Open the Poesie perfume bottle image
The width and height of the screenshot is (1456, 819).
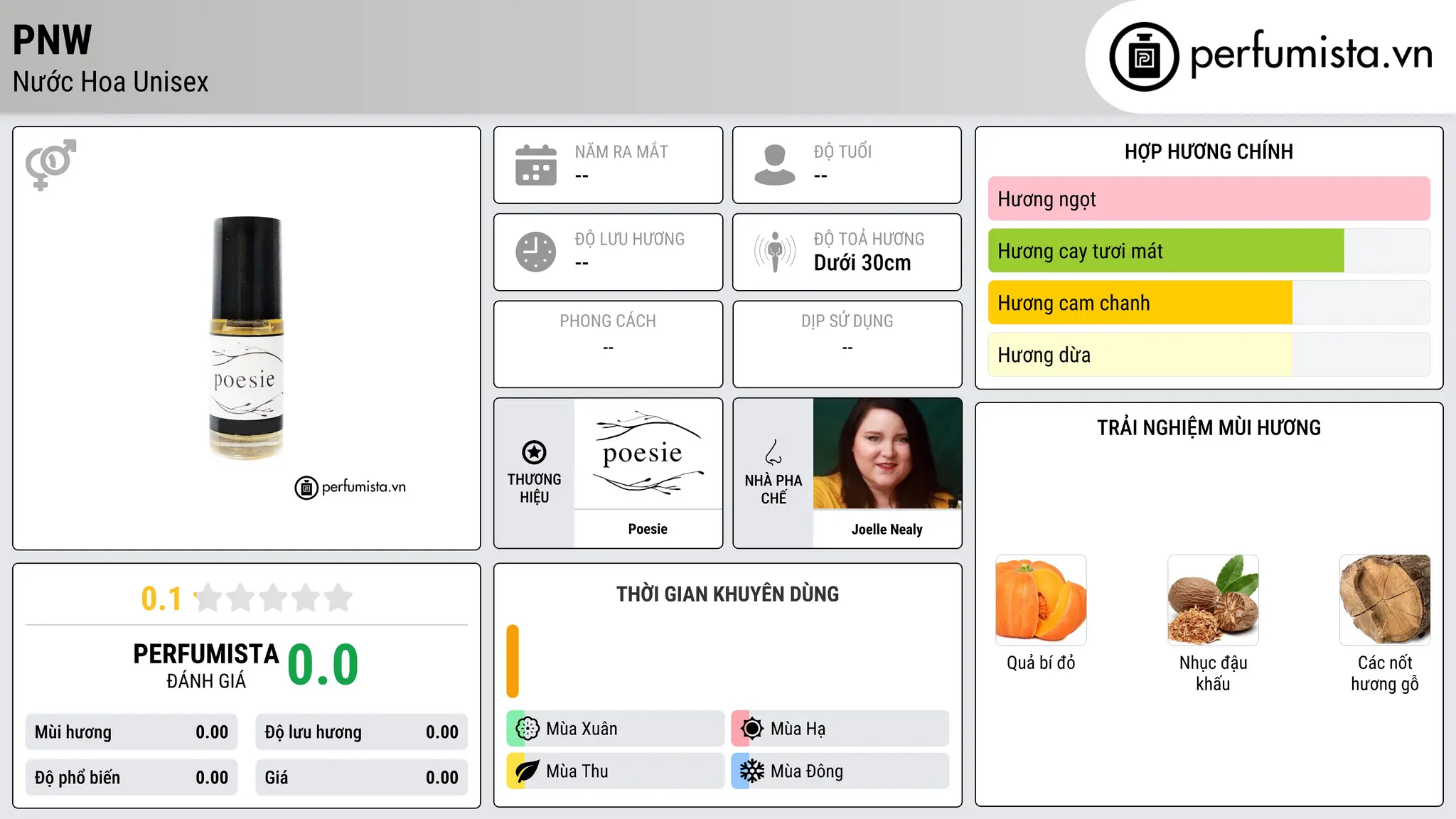[246, 338]
